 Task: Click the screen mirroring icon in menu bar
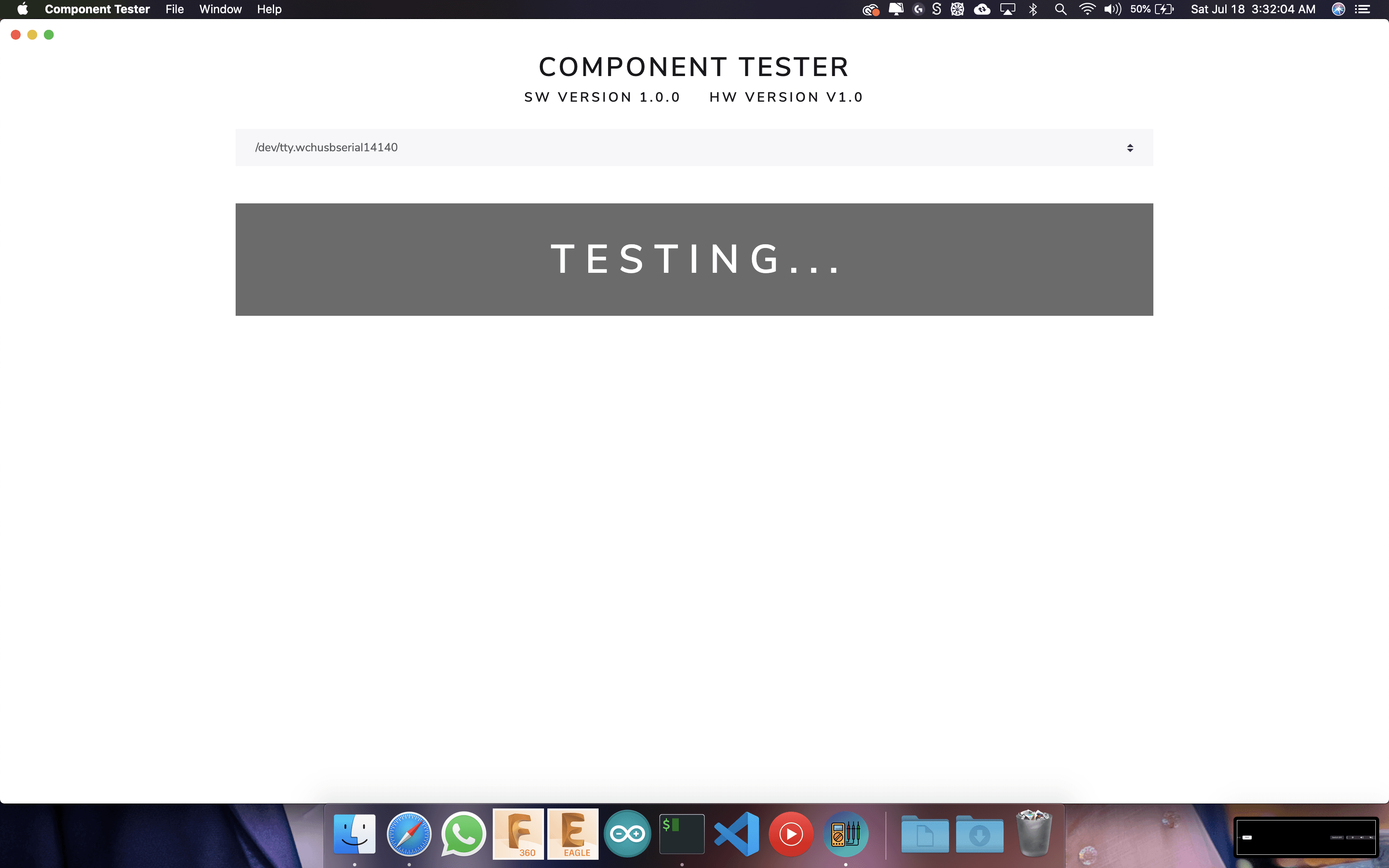tap(1008, 9)
